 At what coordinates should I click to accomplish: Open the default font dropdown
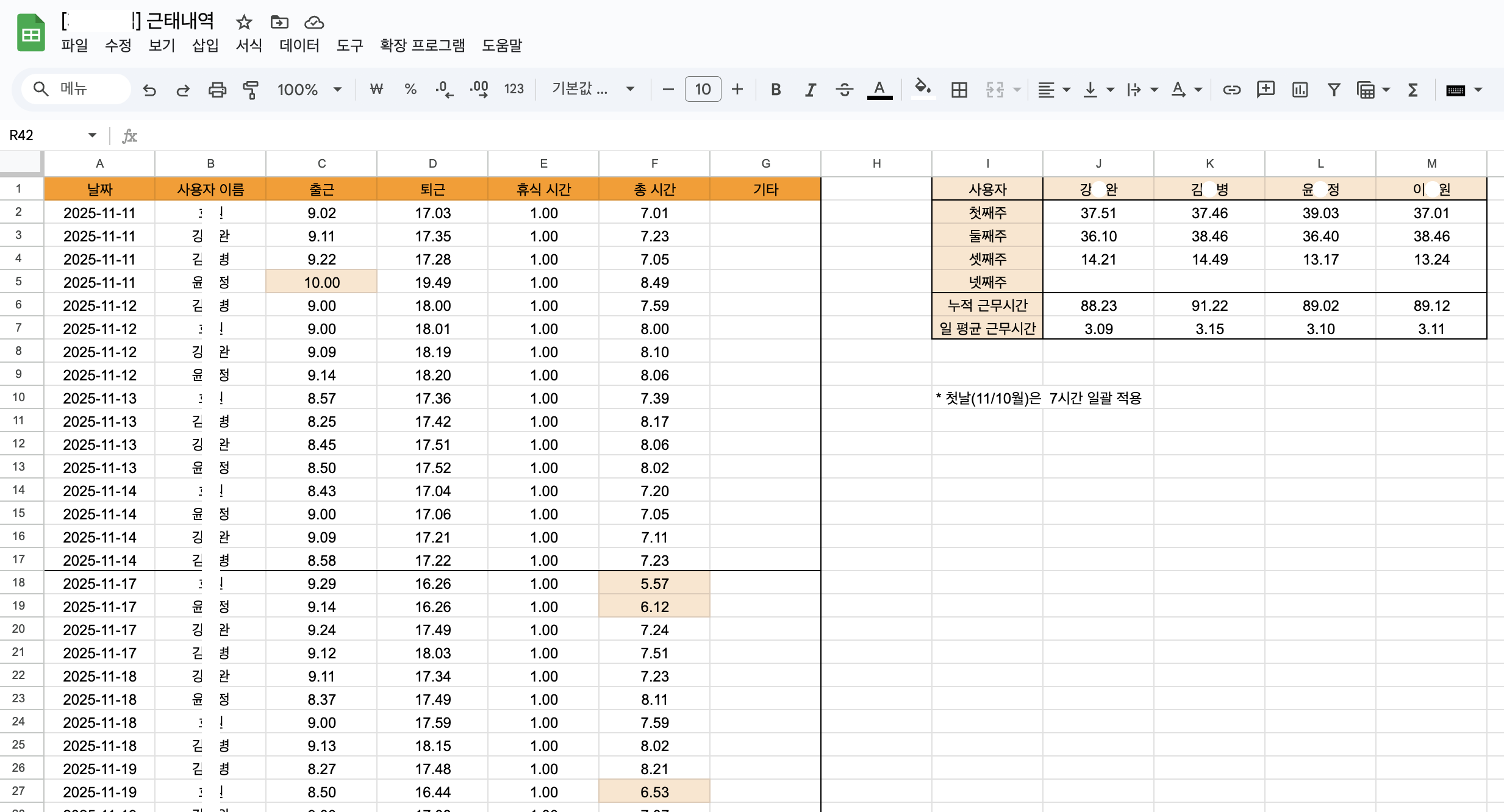pyautogui.click(x=593, y=89)
